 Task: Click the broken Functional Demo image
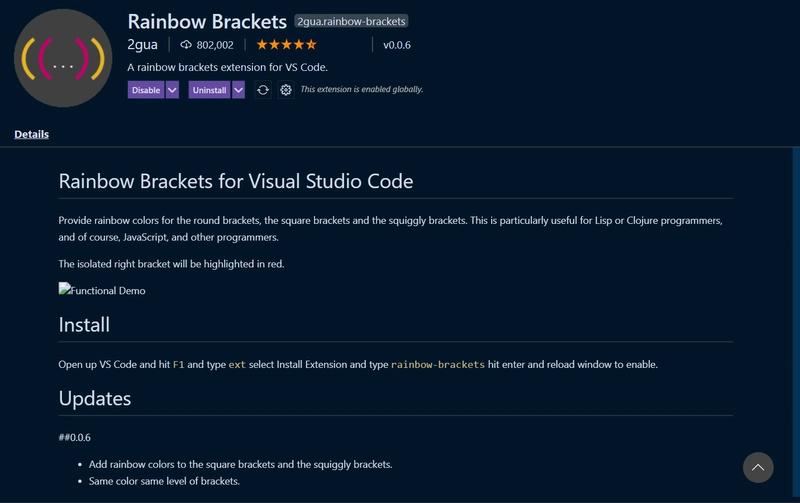tap(102, 290)
